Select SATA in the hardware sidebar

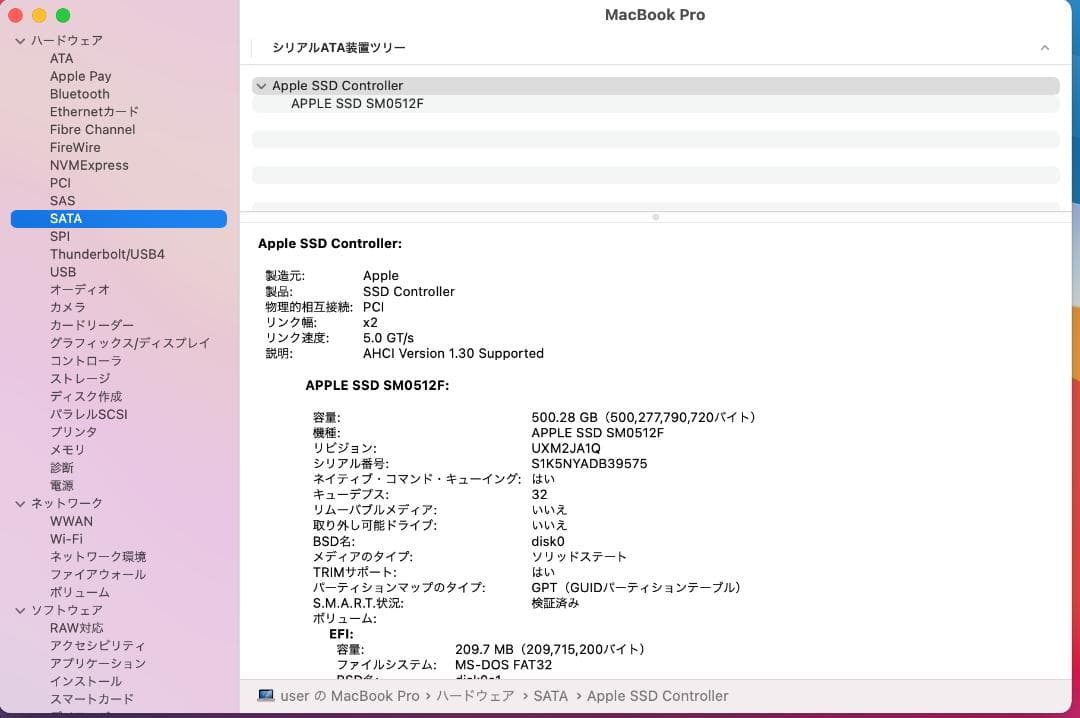[x=66, y=218]
